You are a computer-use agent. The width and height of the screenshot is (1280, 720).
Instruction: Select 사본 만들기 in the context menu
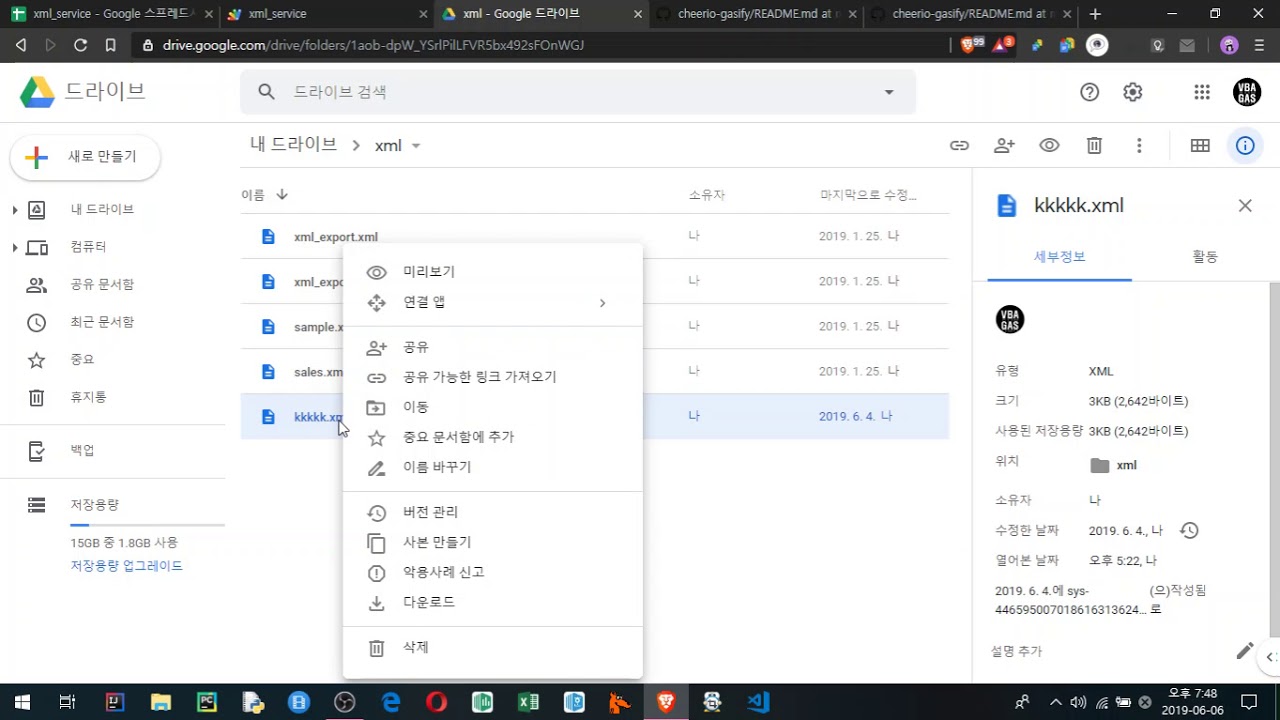pos(493,542)
